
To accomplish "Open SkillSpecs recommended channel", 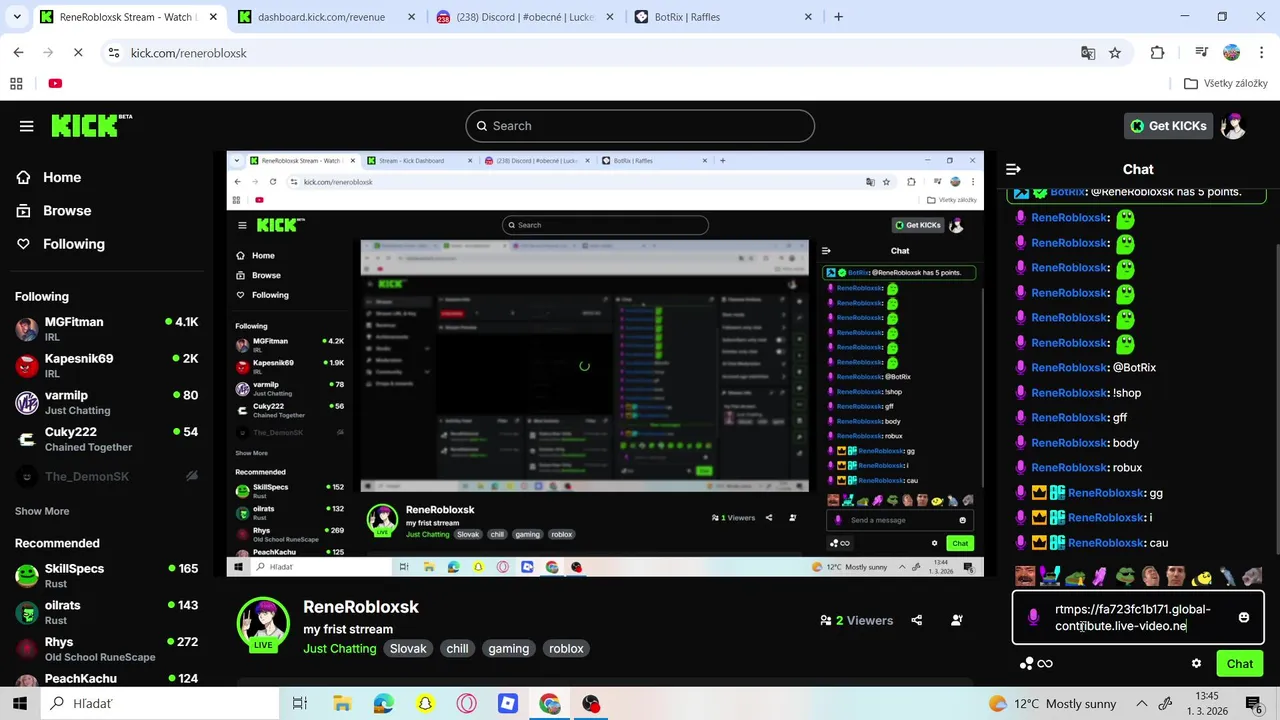I will (x=107, y=575).
